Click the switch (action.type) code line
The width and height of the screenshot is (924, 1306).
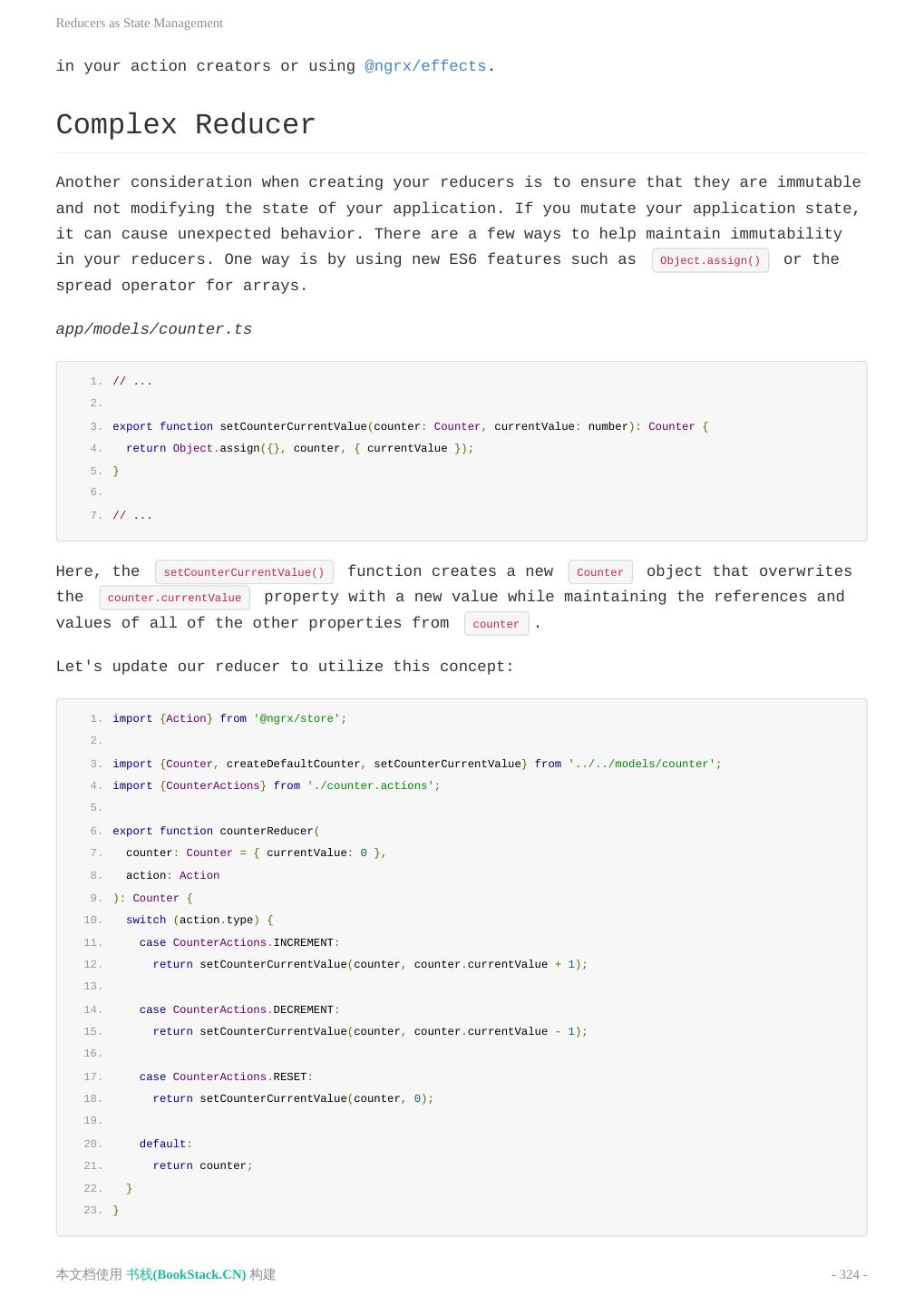[x=199, y=920]
